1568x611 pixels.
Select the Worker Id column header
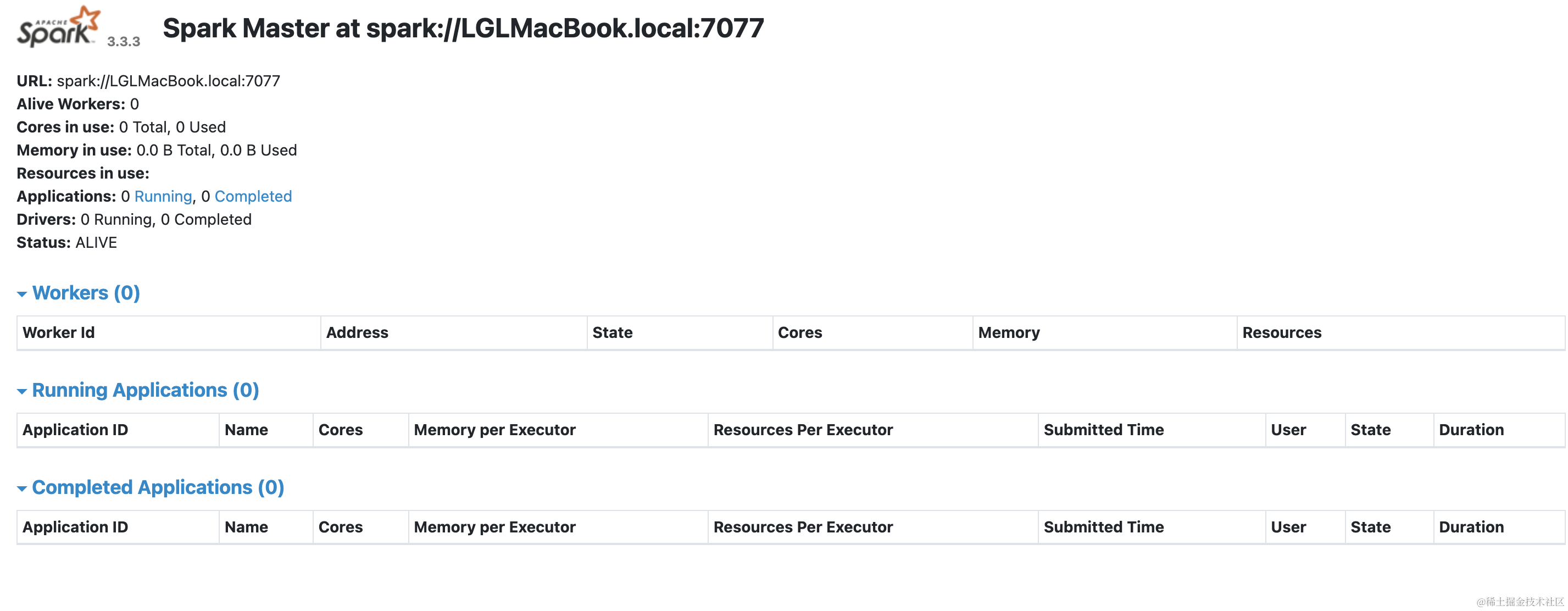click(x=58, y=332)
